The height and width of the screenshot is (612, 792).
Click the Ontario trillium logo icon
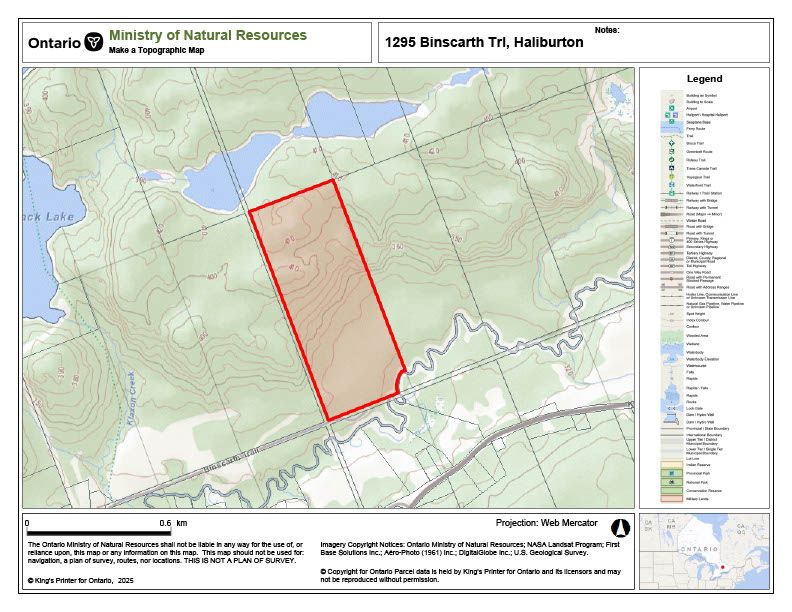[95, 42]
